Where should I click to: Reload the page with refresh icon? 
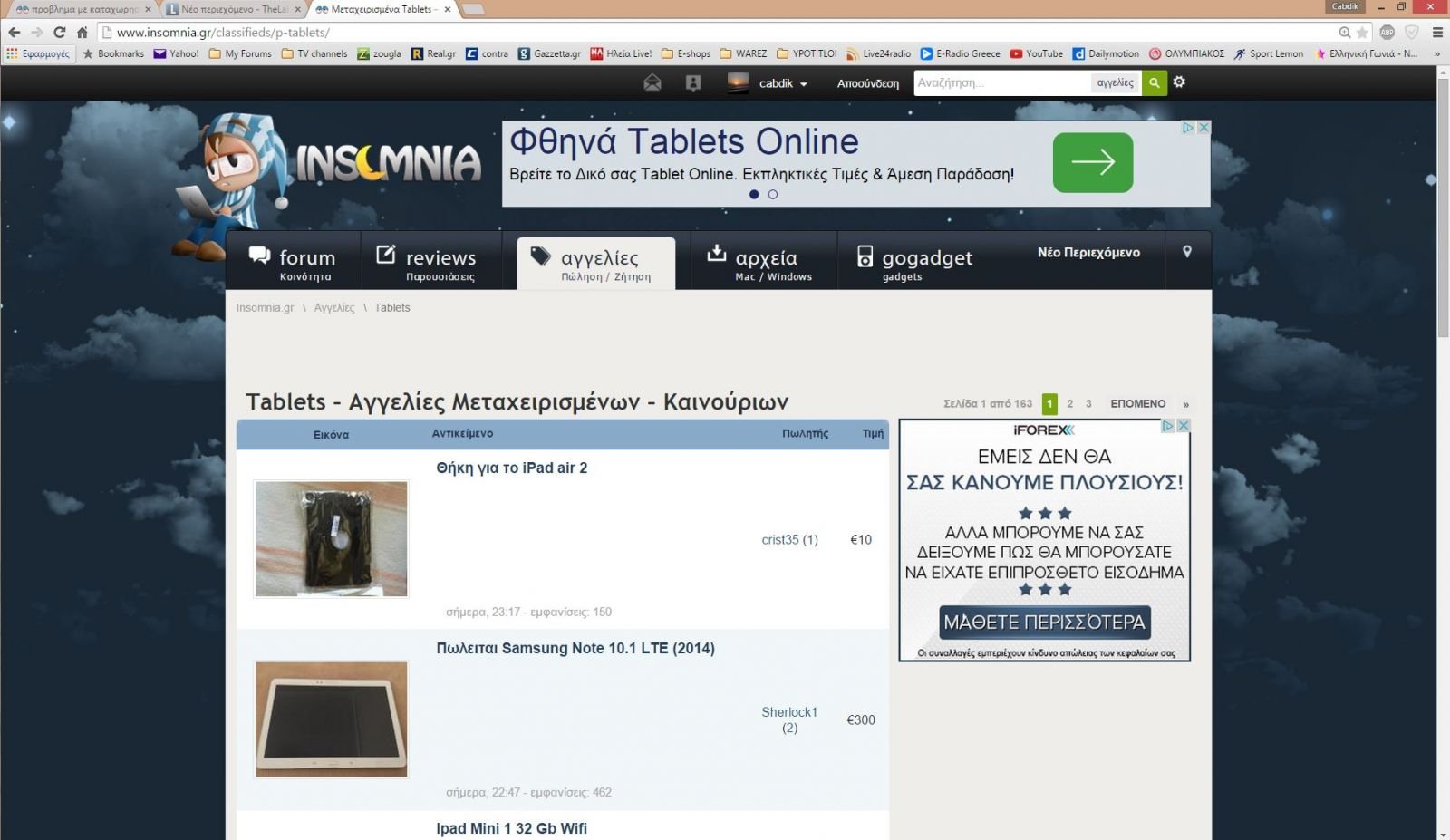60,32
